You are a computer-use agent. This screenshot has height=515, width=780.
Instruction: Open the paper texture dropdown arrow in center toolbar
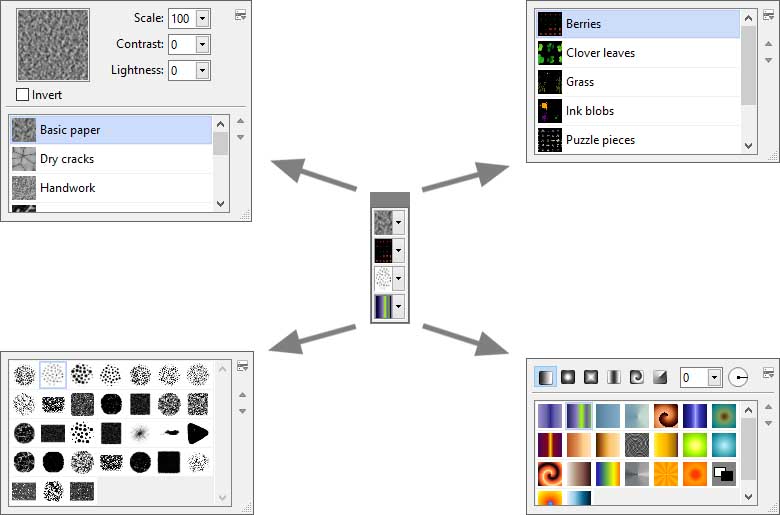pos(398,222)
